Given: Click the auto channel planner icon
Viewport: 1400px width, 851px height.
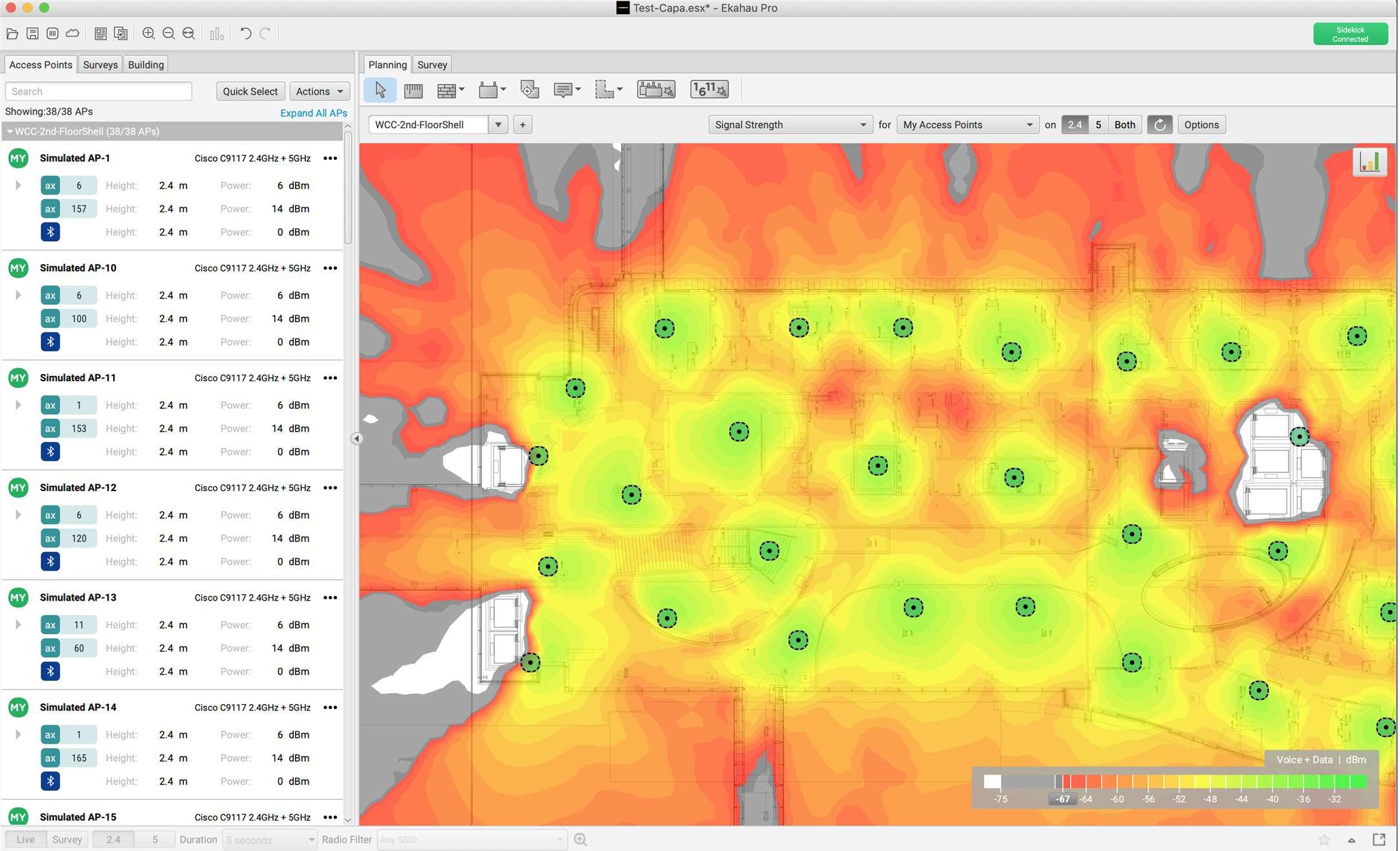Looking at the screenshot, I should (709, 89).
